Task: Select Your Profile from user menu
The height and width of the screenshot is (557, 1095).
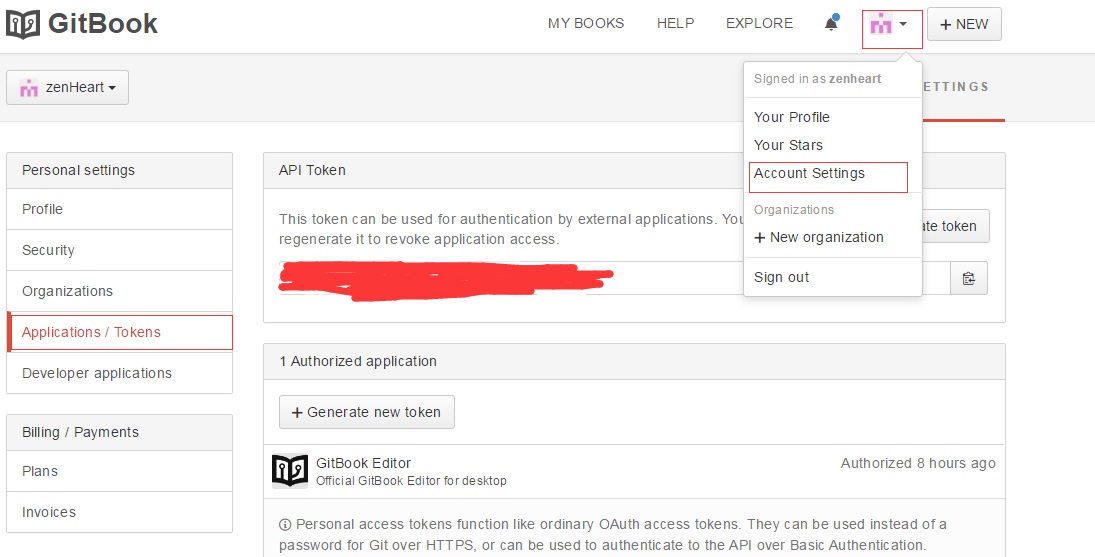Action: 792,117
